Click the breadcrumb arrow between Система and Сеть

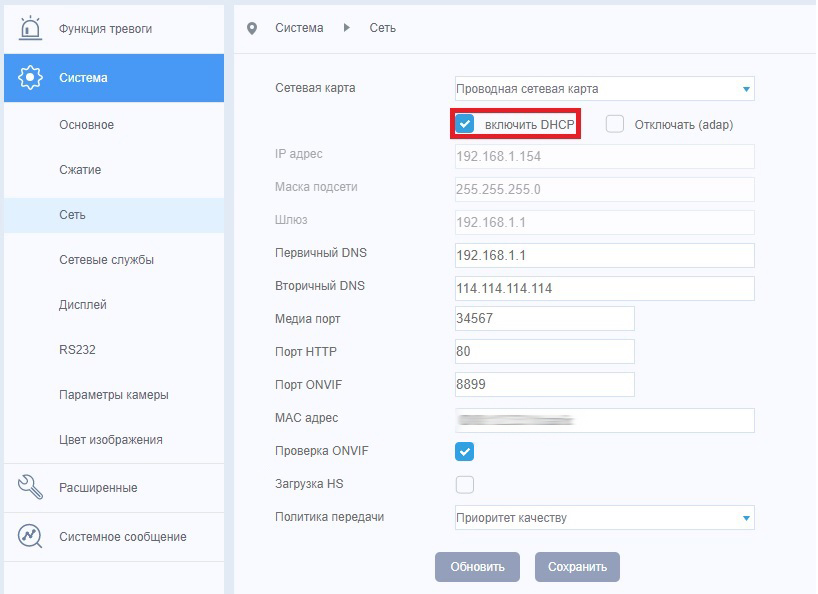pyautogui.click(x=347, y=28)
